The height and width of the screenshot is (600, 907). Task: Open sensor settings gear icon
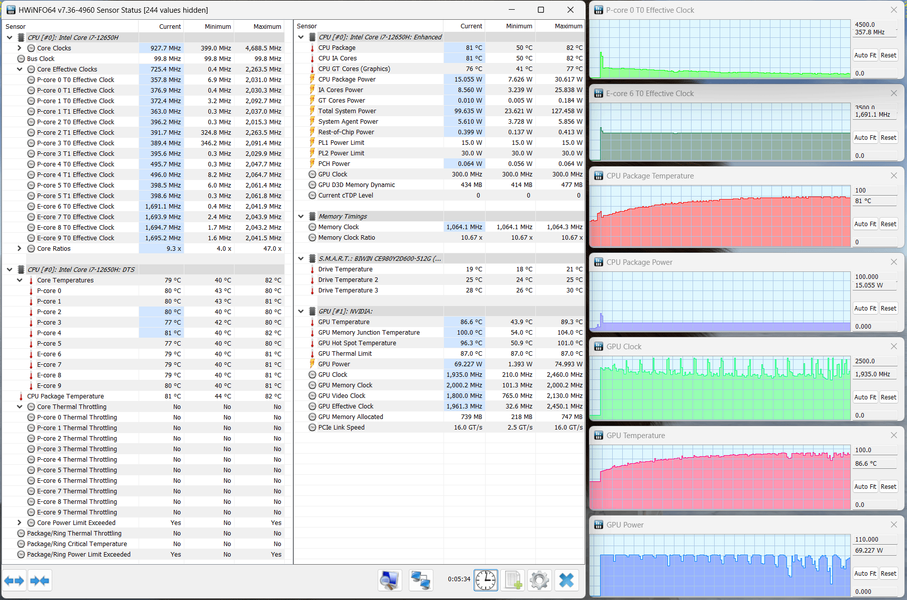[539, 580]
